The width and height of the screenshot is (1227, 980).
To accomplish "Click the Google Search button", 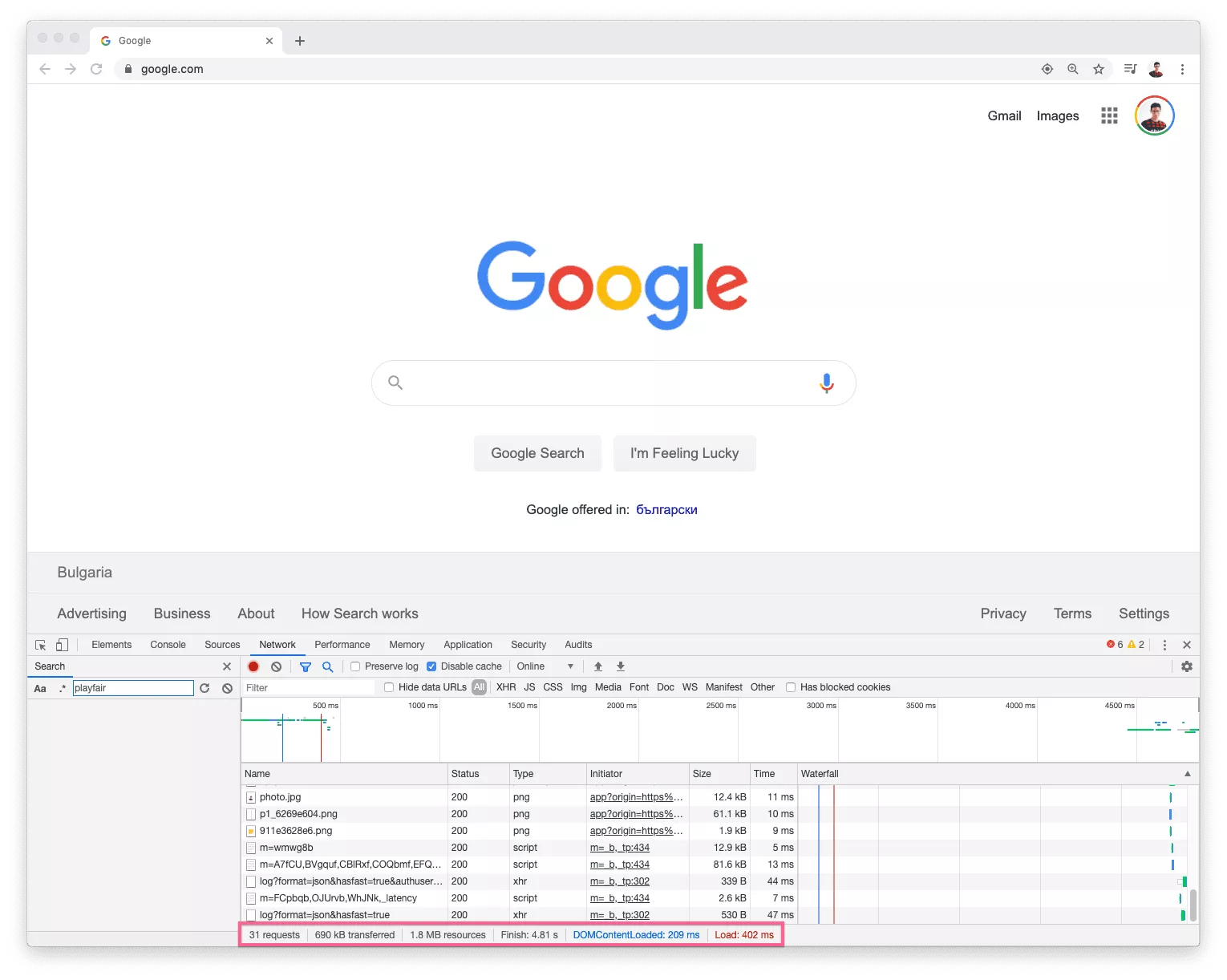I will (537, 453).
